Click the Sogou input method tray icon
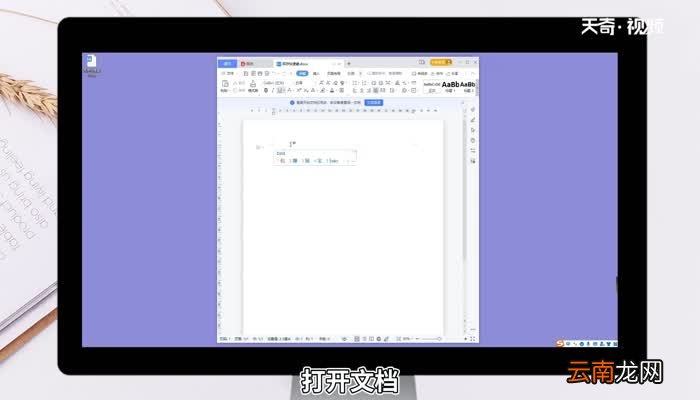The height and width of the screenshot is (400, 700). 560,343
